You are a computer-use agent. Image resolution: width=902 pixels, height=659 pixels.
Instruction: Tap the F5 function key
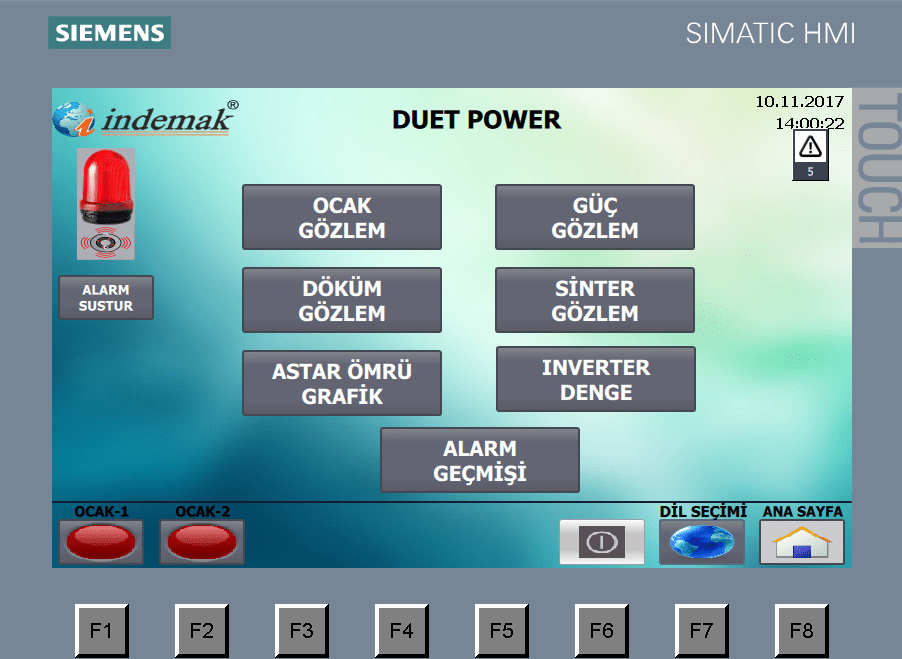502,630
